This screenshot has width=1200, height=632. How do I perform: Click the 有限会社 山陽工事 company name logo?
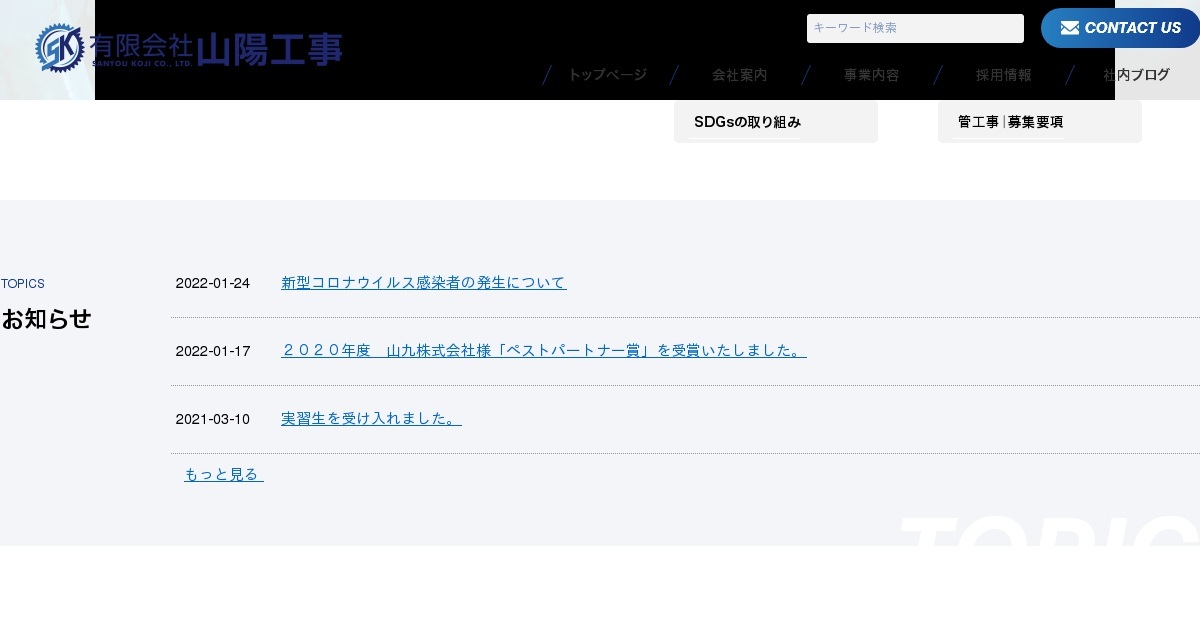tap(215, 48)
